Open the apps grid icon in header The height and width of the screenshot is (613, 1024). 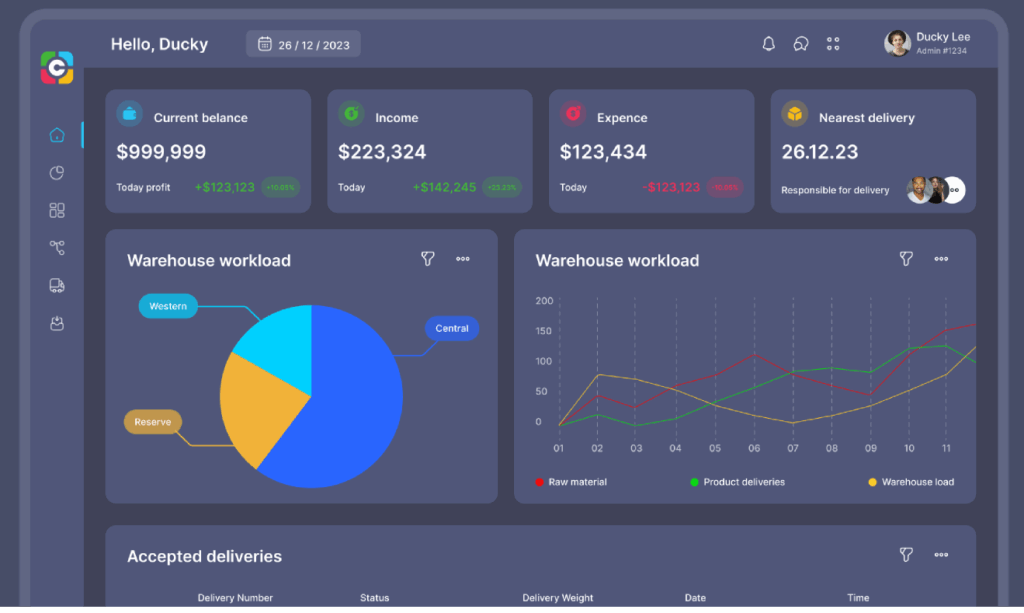[833, 44]
